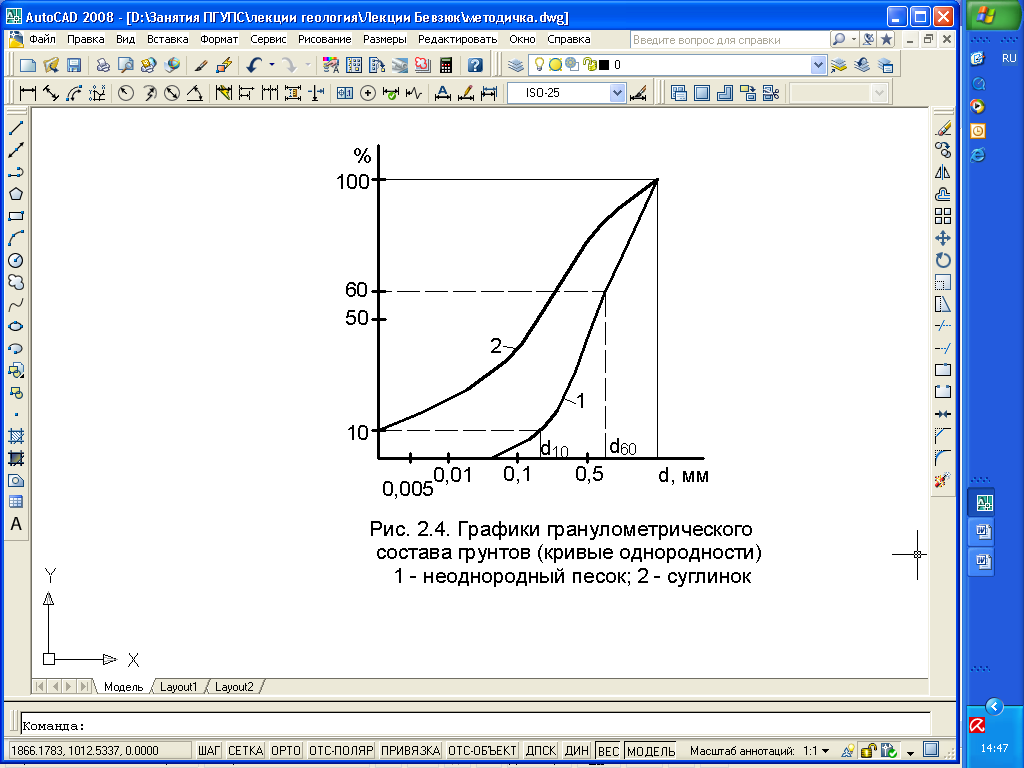This screenshot has height=768, width=1024.
Task: Open the Размеры menu
Action: [385, 39]
